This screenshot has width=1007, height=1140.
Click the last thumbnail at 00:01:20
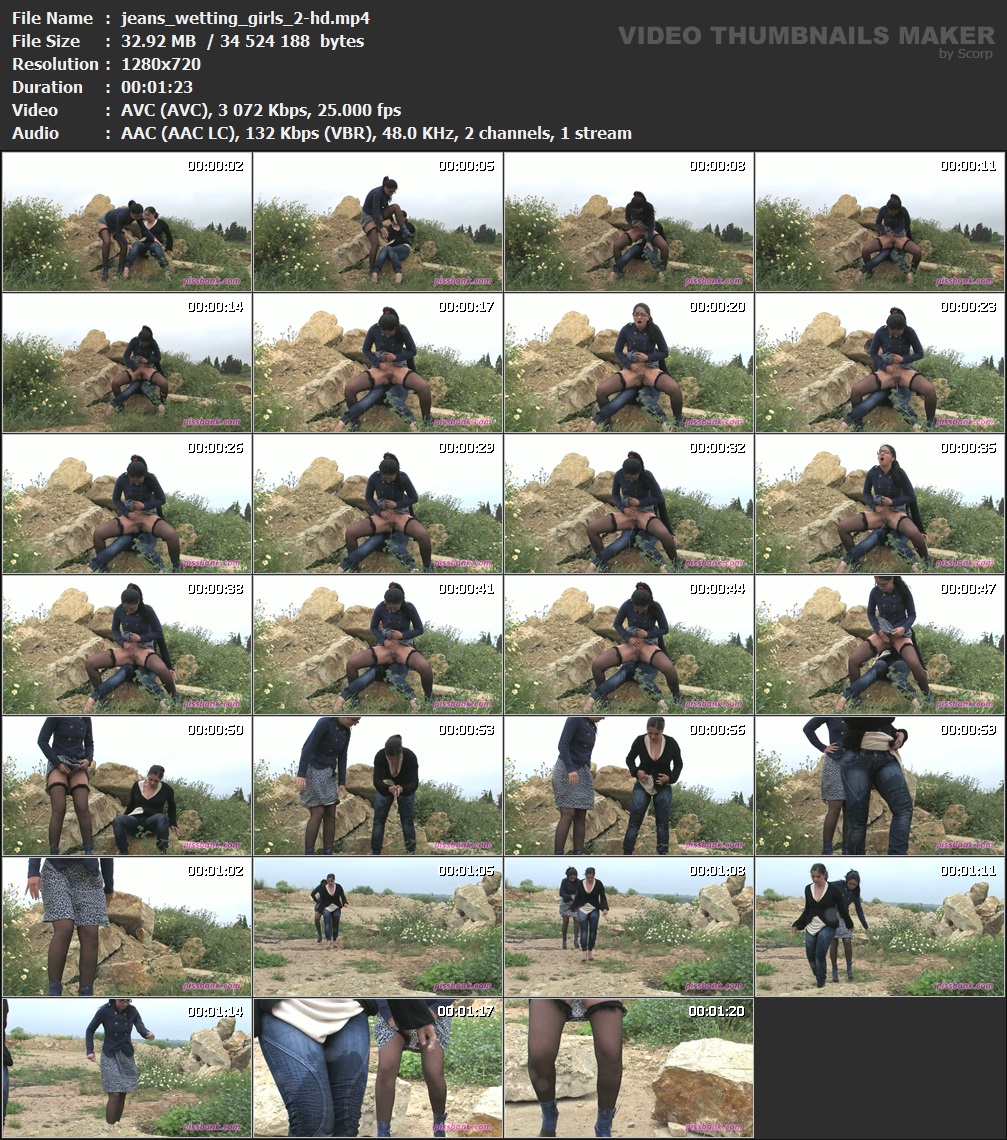tap(628, 1067)
